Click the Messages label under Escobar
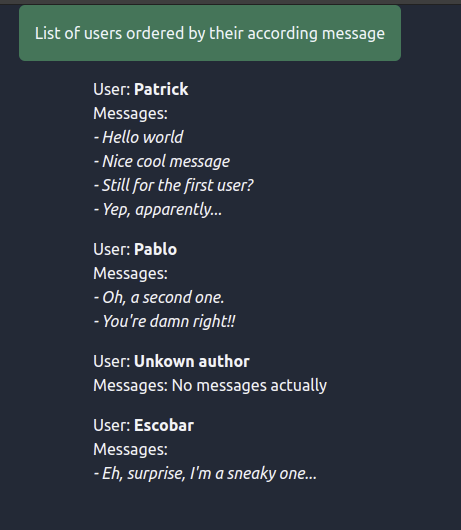The height and width of the screenshot is (530, 461). 130,450
